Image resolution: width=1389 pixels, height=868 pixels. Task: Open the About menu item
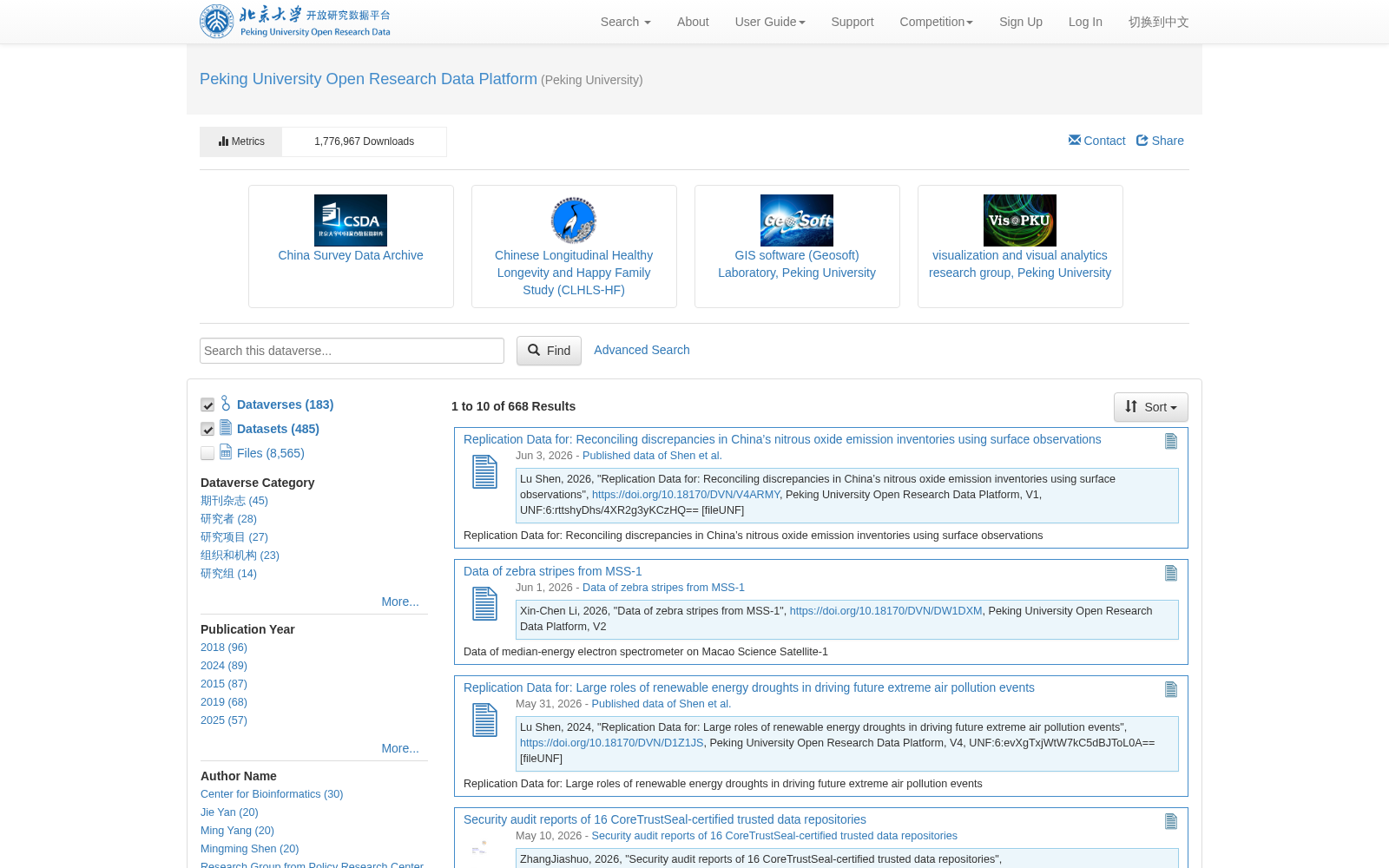tap(693, 22)
